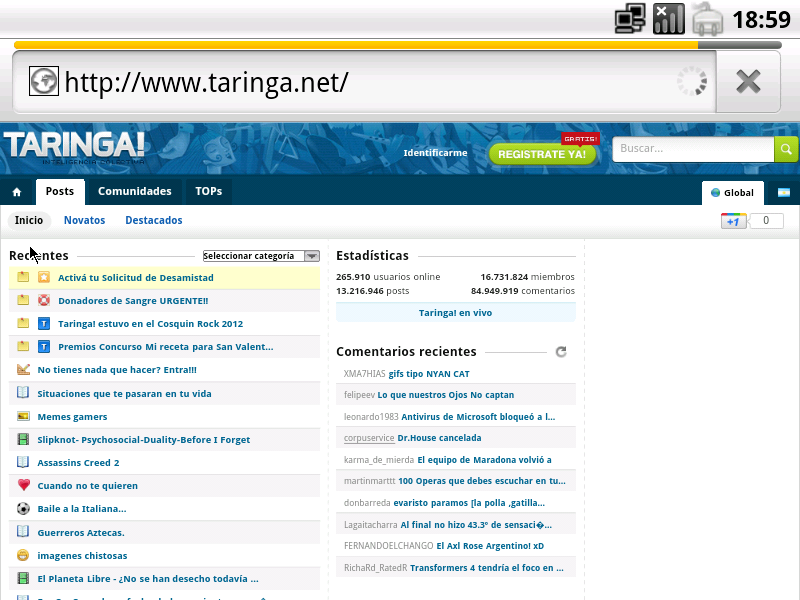Click the book icon beside Assassins Creed 2
Viewport: 800px width, 600px height.
point(23,462)
